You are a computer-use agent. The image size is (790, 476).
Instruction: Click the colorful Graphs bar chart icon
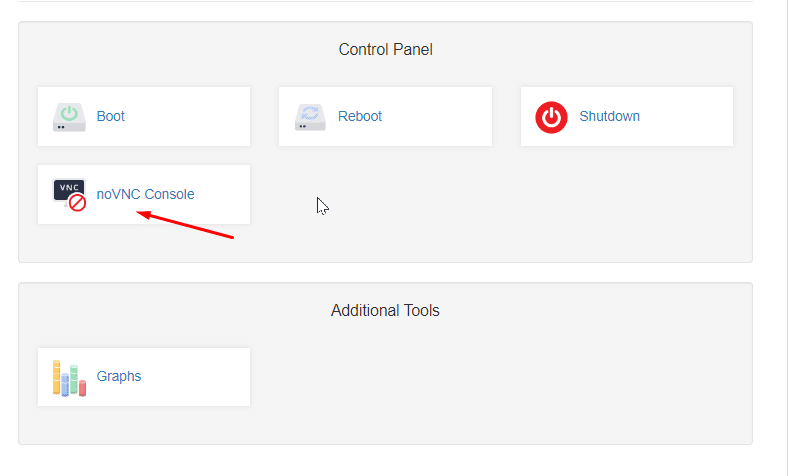69,377
